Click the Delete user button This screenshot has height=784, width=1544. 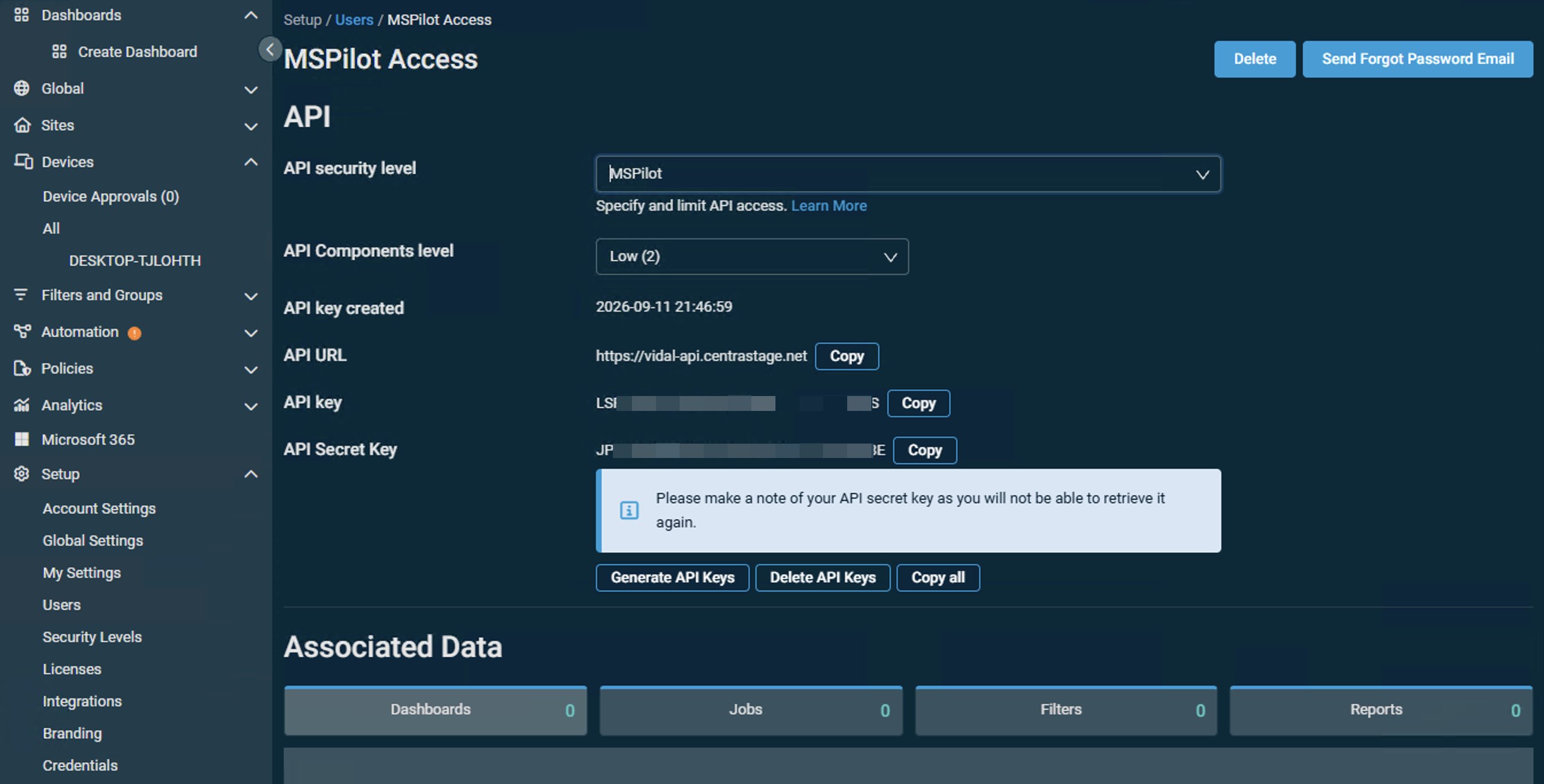click(x=1255, y=59)
